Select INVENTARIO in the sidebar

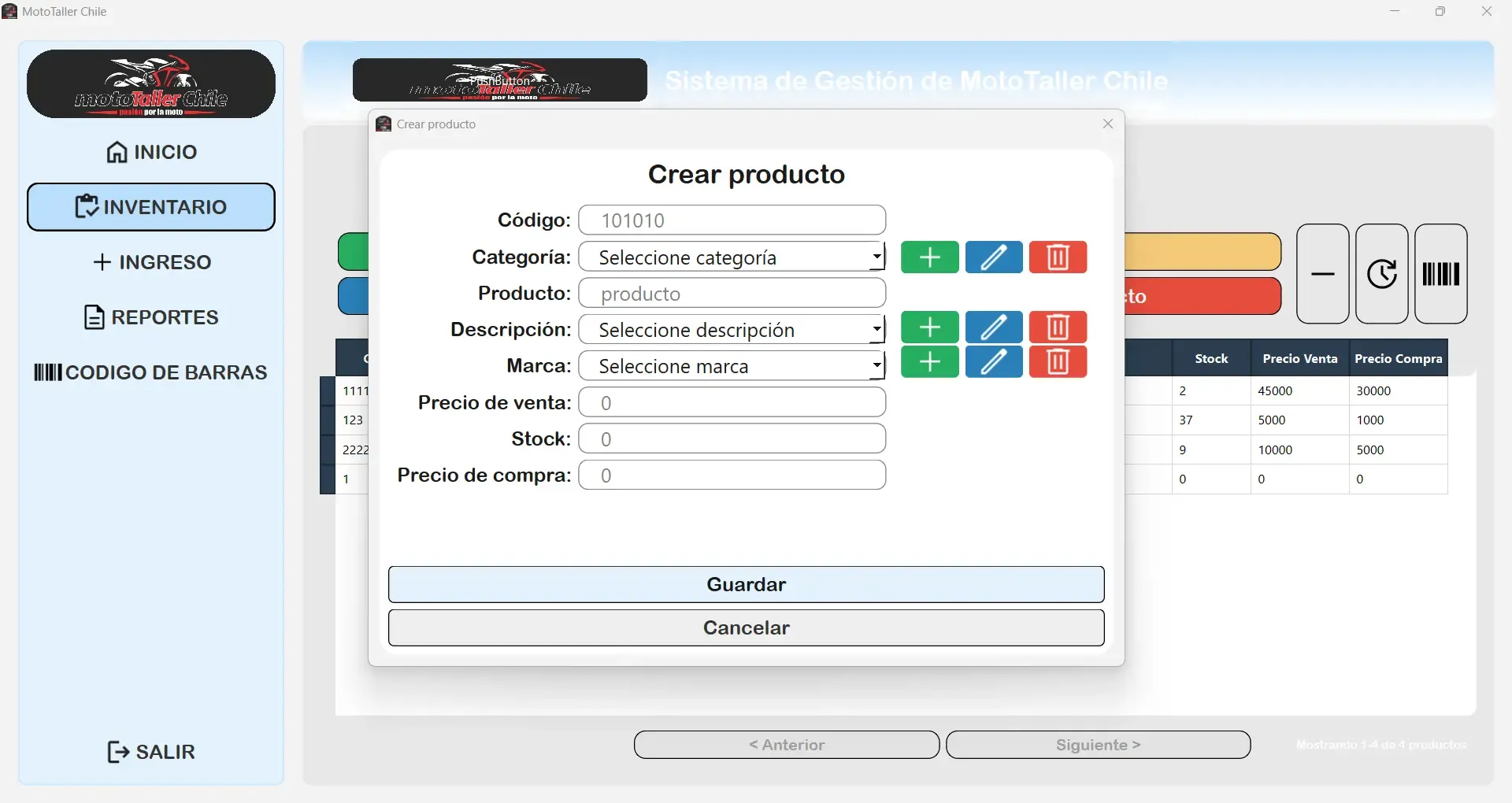coord(151,207)
